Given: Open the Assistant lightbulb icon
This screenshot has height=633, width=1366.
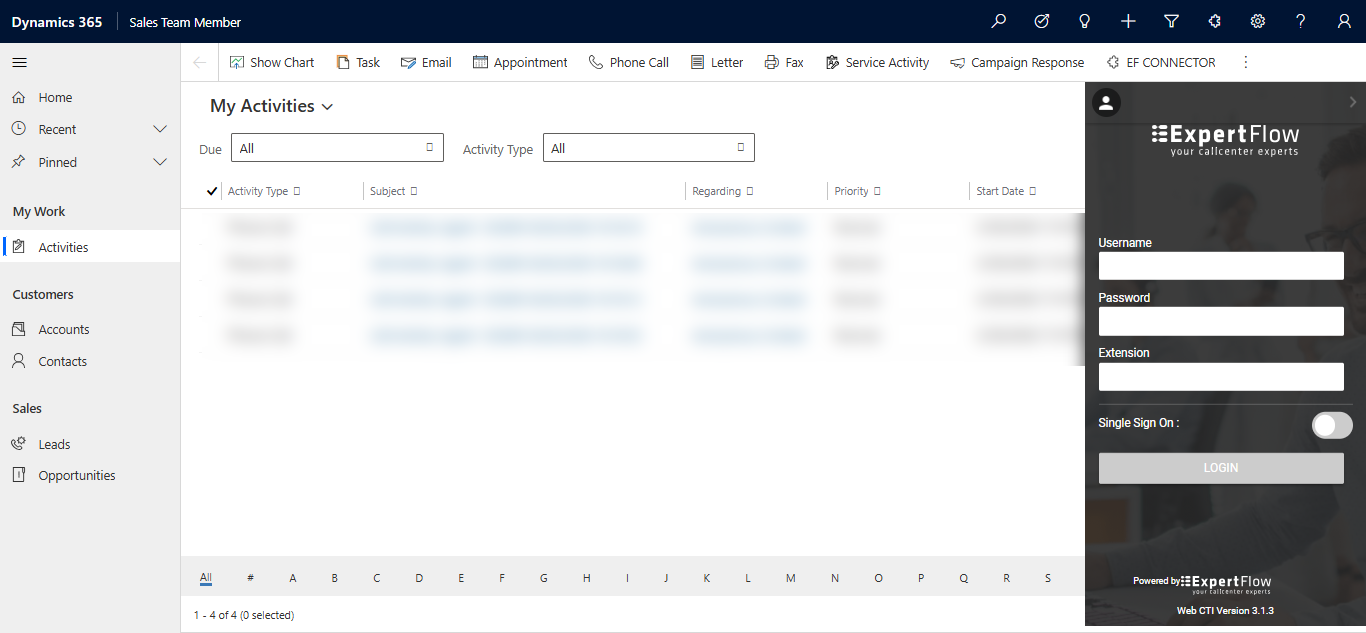Looking at the screenshot, I should 1084,21.
